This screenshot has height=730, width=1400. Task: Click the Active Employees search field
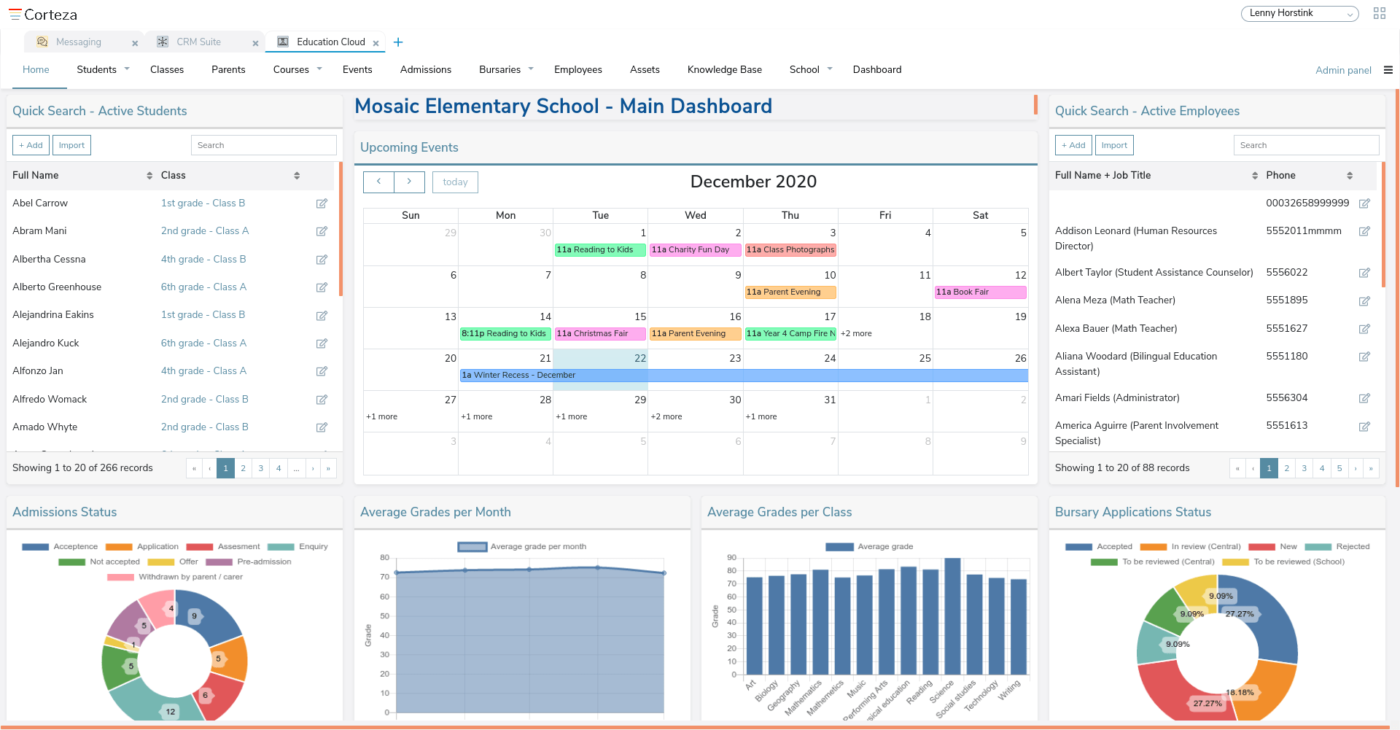click(1306, 145)
